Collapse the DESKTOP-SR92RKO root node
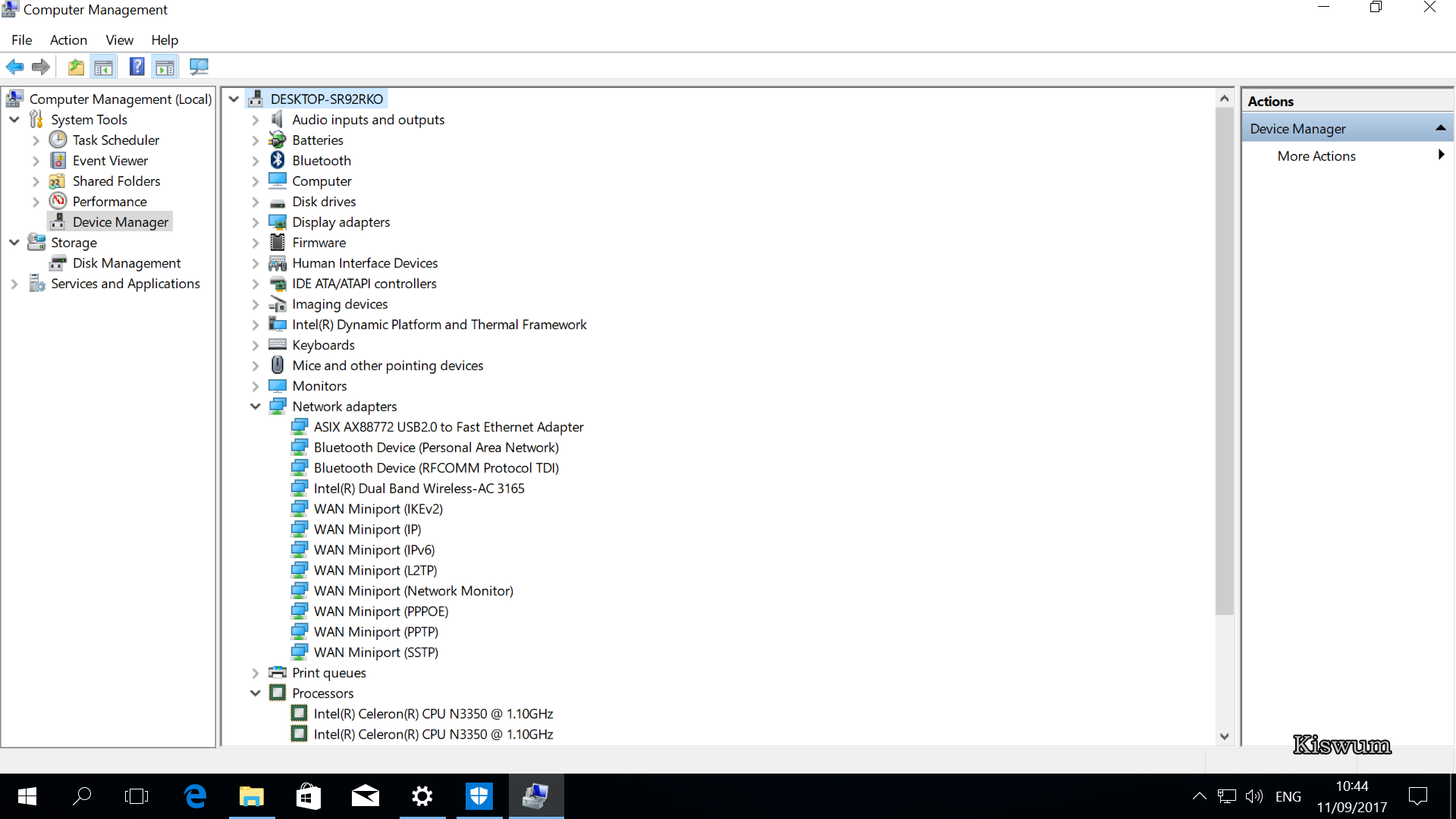 point(234,99)
